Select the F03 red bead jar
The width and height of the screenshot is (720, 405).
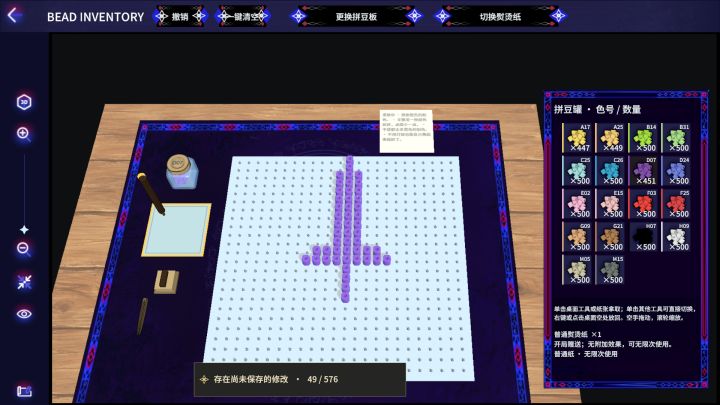coord(643,204)
